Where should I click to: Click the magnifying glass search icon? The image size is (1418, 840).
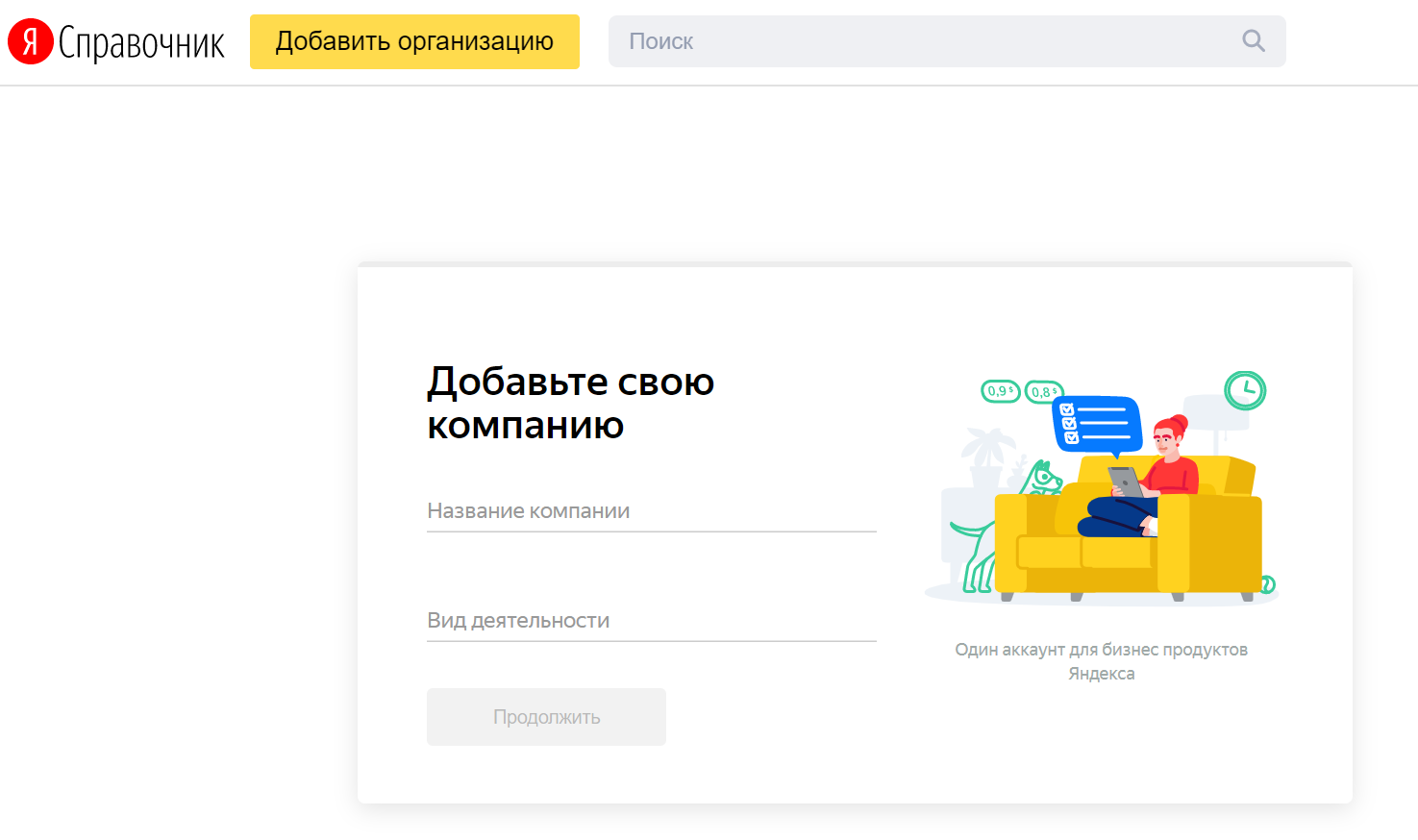click(x=1253, y=41)
